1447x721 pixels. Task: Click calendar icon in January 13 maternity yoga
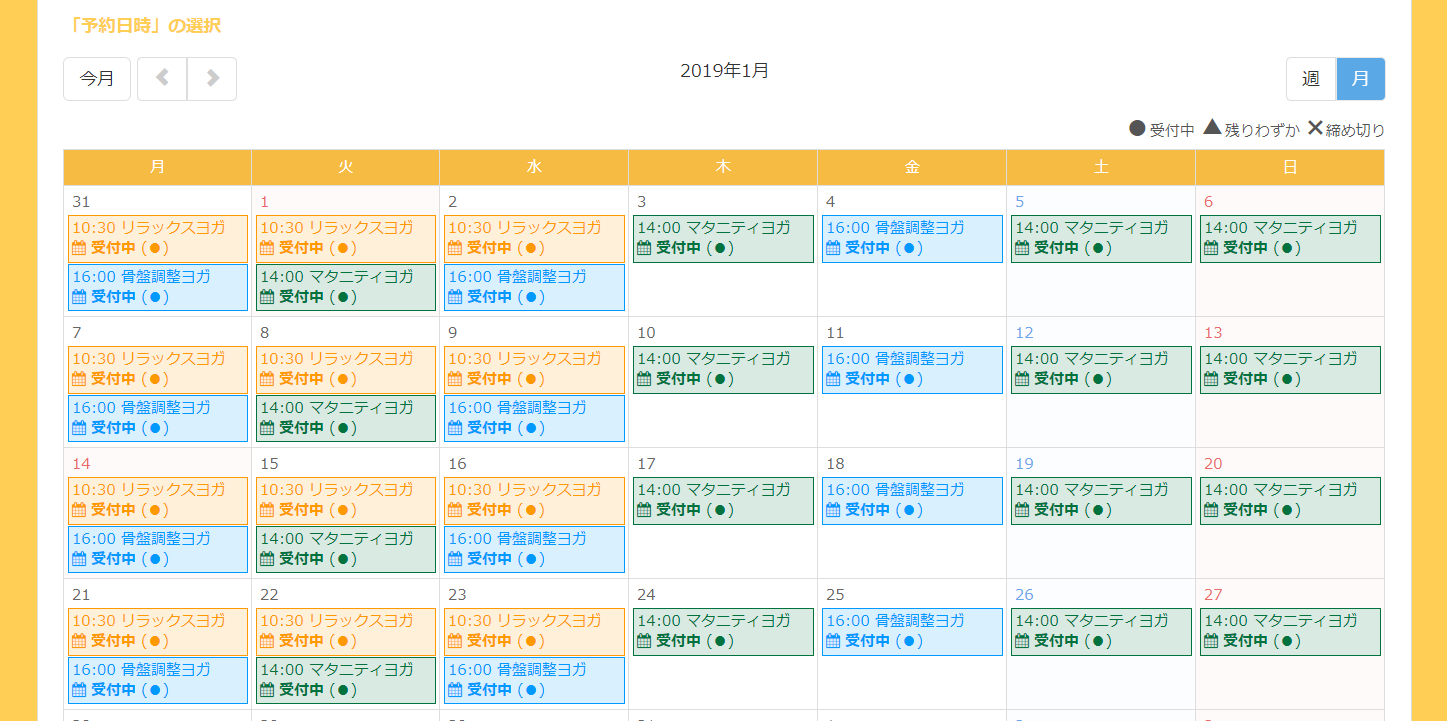pos(1211,379)
